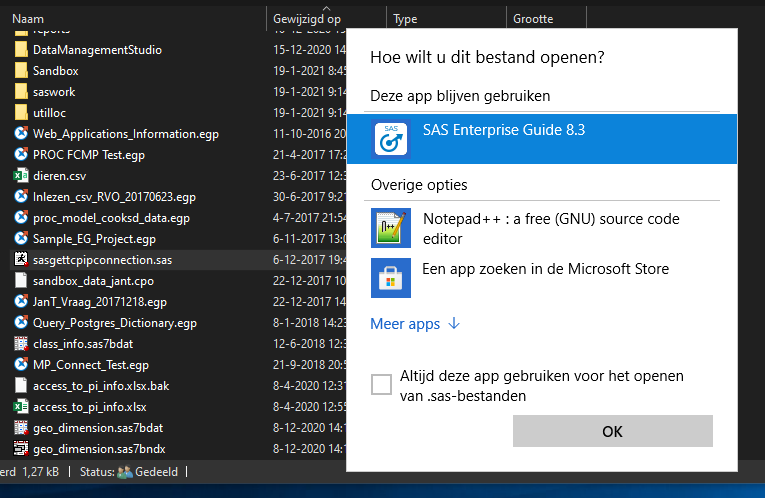765x498 pixels.
Task: Click the Type column header
Action: point(405,19)
